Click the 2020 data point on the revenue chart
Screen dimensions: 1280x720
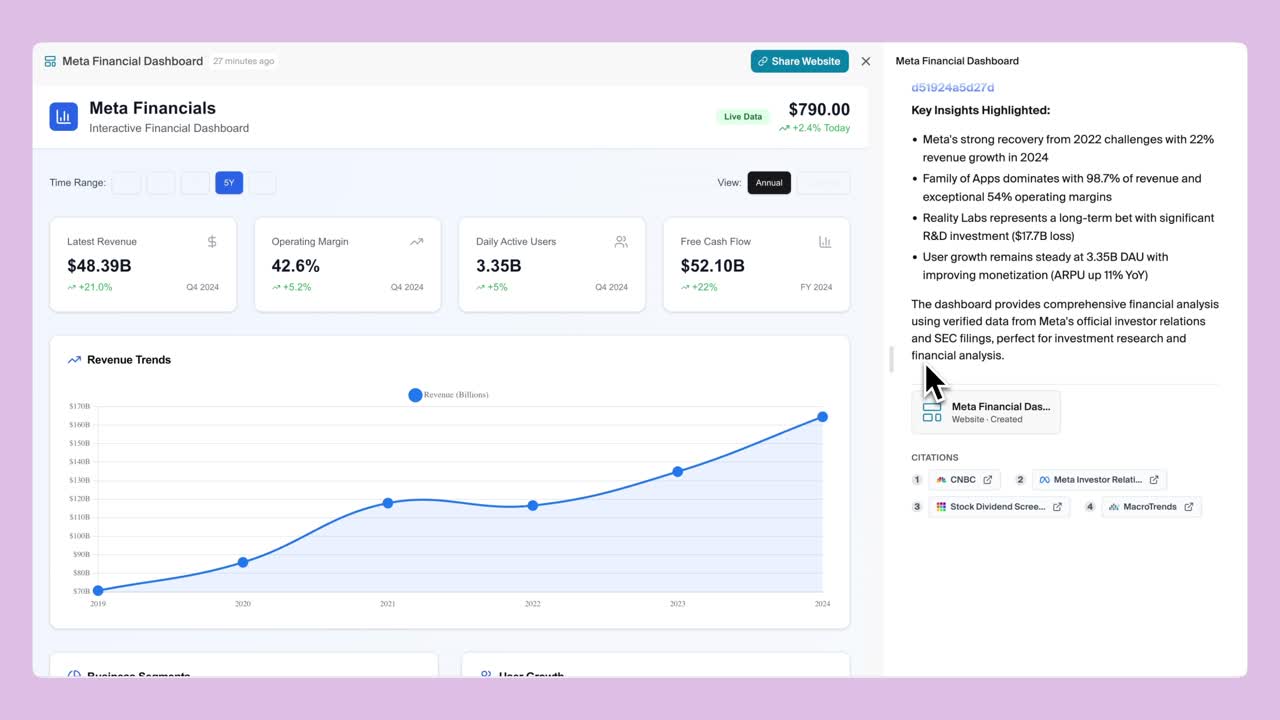pyautogui.click(x=243, y=562)
